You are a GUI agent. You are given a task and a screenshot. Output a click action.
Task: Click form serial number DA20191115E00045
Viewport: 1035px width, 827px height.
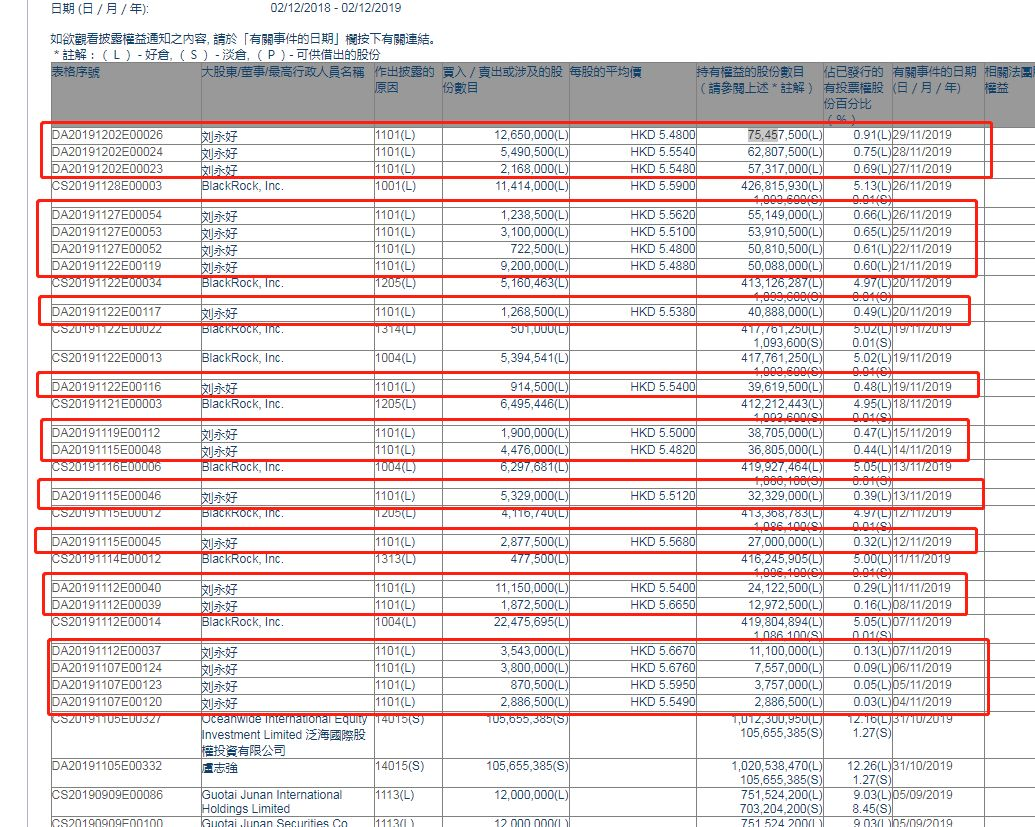click(107, 542)
